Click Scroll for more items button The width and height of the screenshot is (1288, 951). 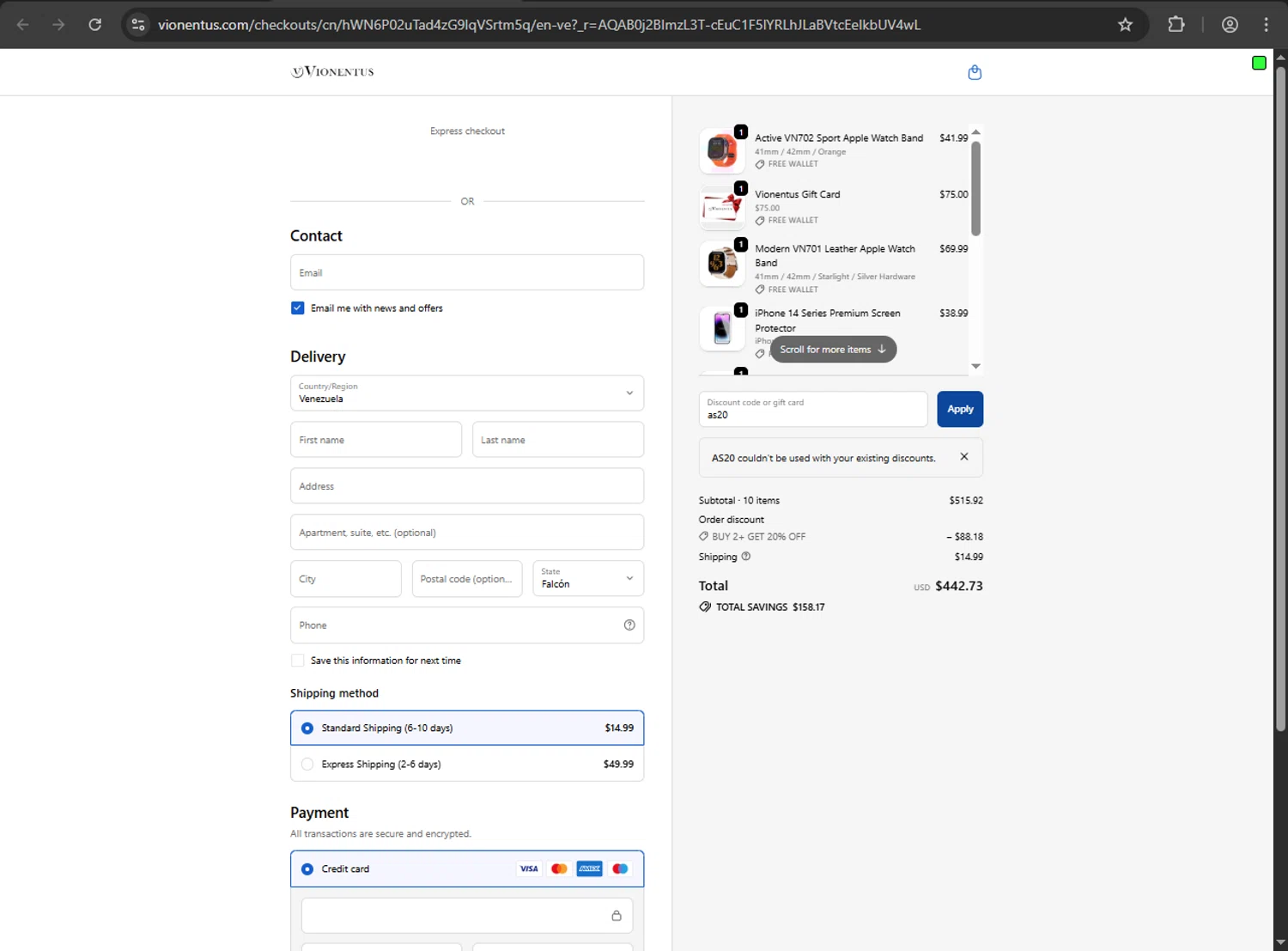[x=833, y=350]
